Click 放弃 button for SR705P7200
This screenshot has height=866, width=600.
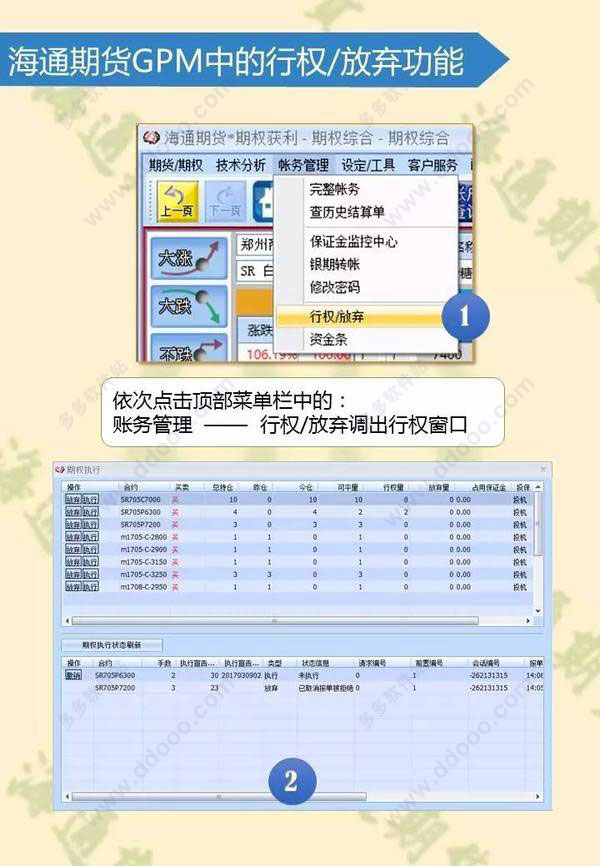[x=73, y=524]
